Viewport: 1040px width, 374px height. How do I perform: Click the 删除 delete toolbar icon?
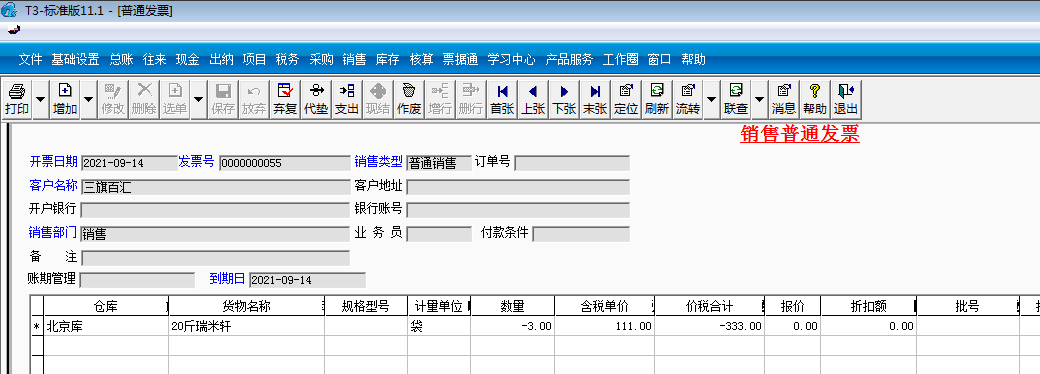pos(144,99)
